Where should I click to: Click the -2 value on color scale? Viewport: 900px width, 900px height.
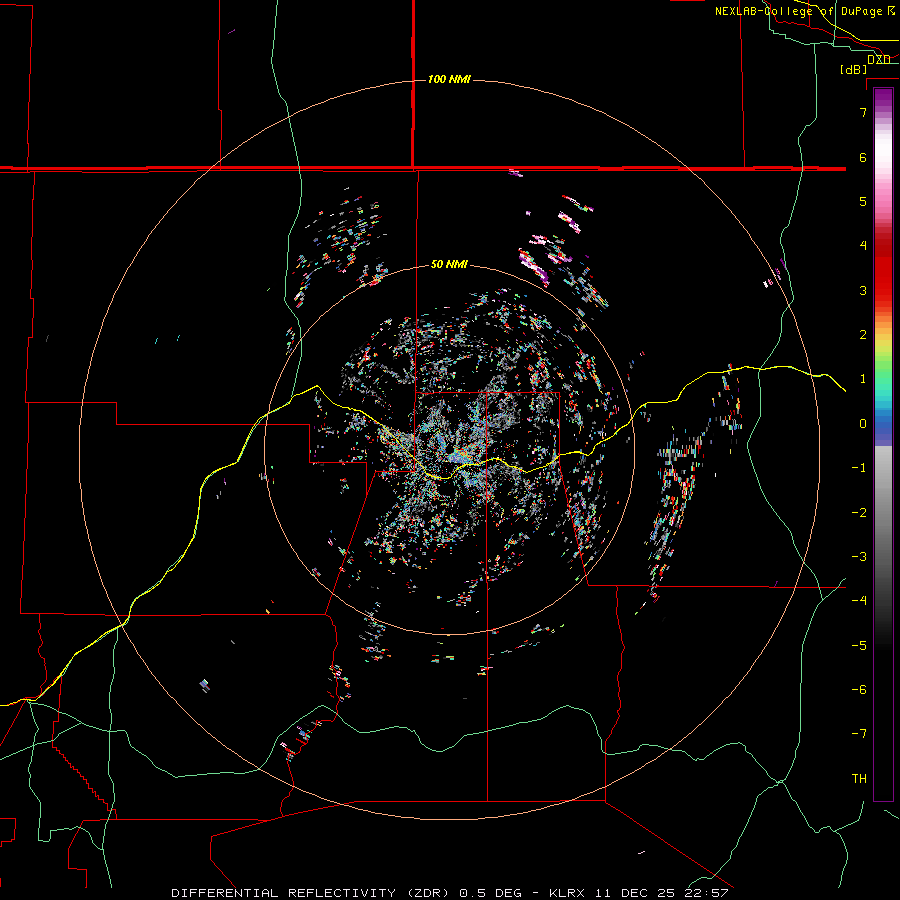tap(859, 513)
